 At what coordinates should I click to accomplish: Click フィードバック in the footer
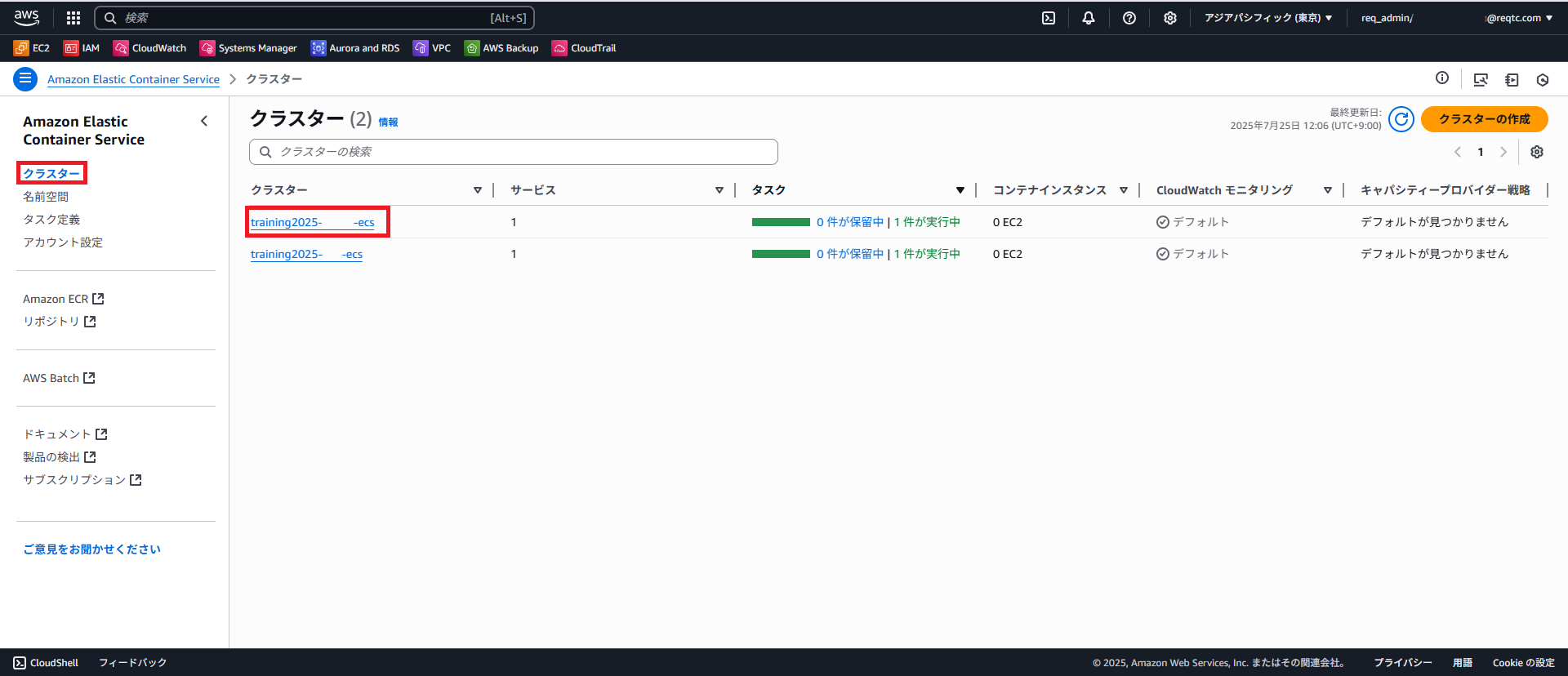pyautogui.click(x=133, y=663)
